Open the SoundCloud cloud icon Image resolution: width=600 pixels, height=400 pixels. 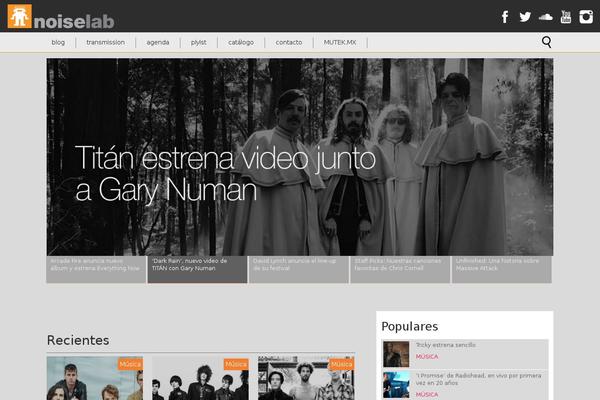545,17
